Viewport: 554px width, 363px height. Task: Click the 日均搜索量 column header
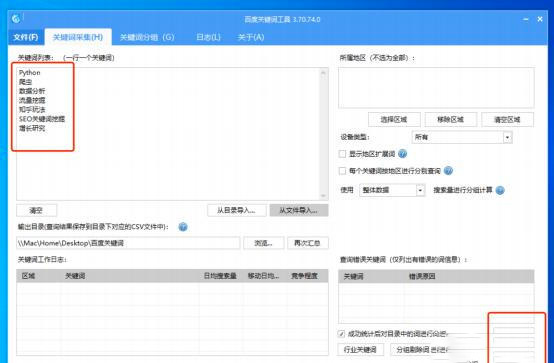pos(220,276)
